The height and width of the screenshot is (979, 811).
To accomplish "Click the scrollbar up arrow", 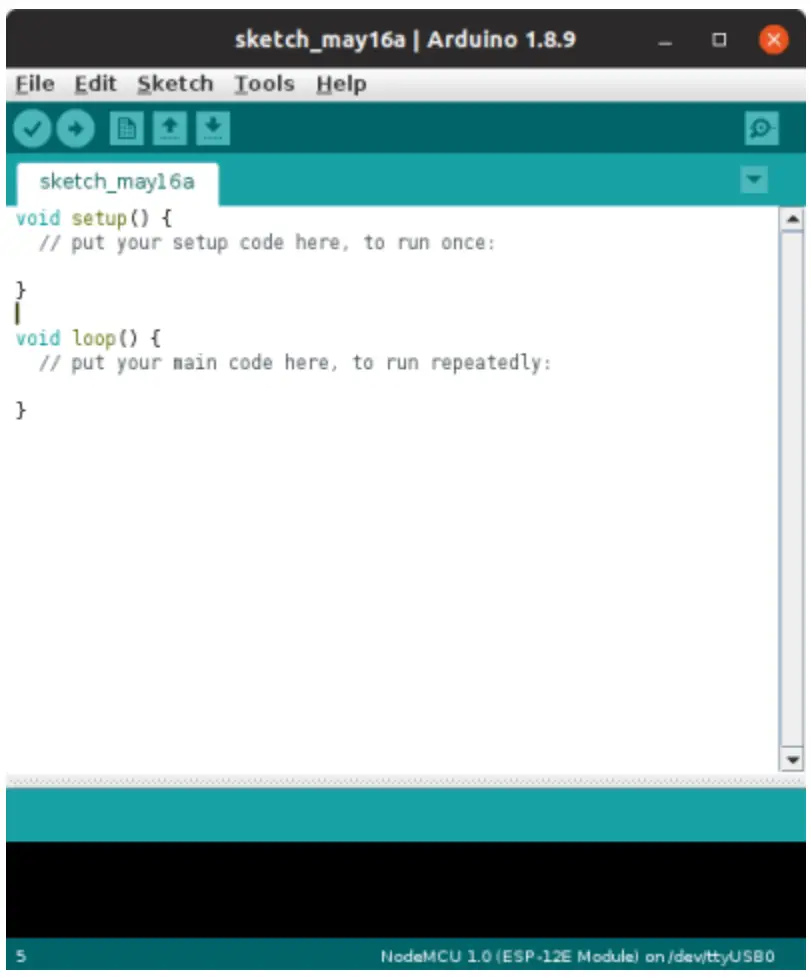I will click(792, 219).
